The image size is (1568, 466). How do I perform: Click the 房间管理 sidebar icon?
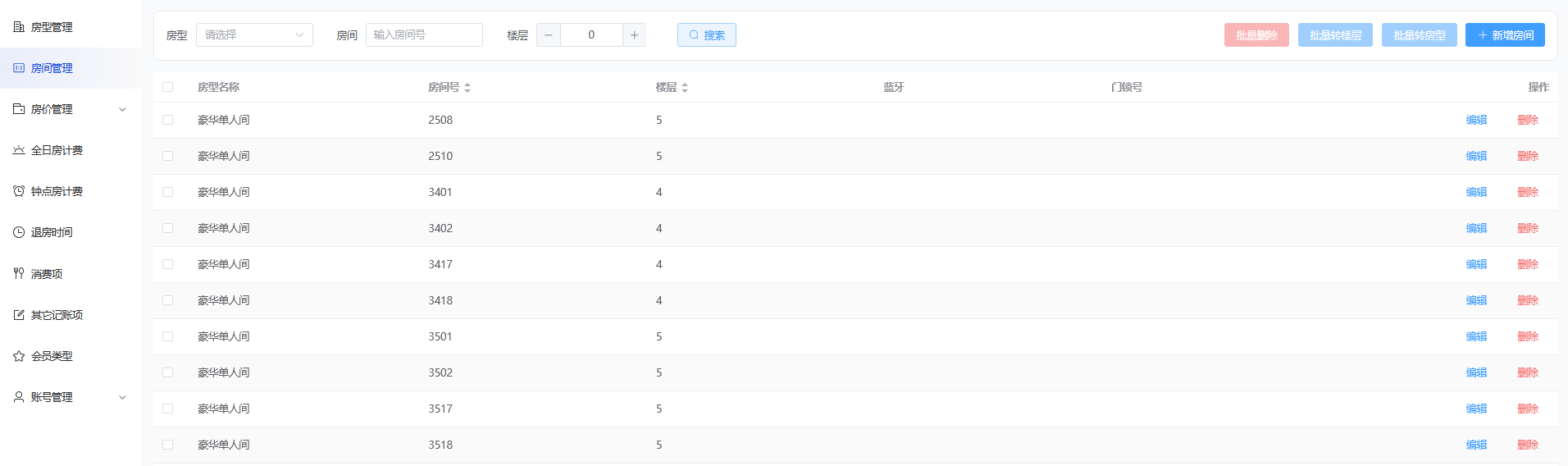click(19, 68)
